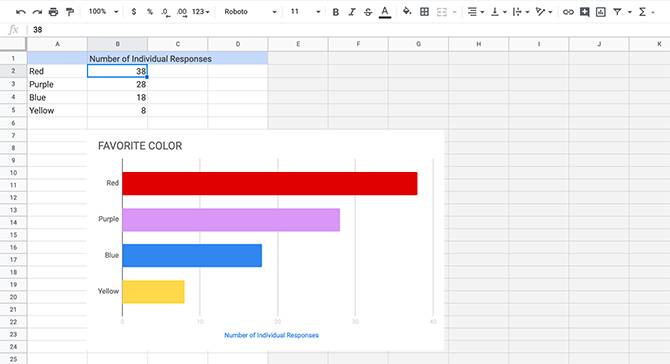The height and width of the screenshot is (364, 670).
Task: Select column B header
Action: pos(118,44)
